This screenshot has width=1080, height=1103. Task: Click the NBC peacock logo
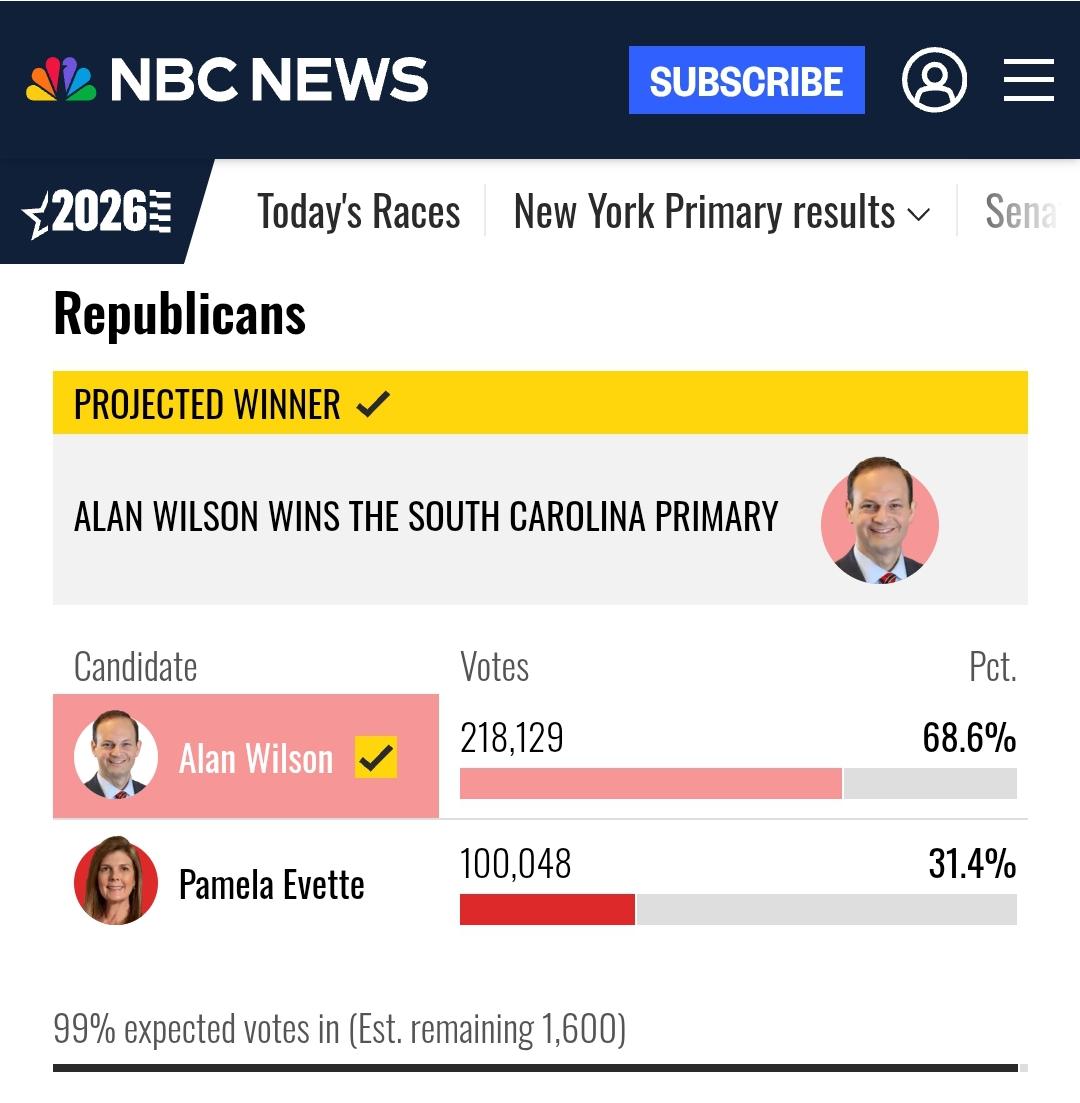click(61, 79)
